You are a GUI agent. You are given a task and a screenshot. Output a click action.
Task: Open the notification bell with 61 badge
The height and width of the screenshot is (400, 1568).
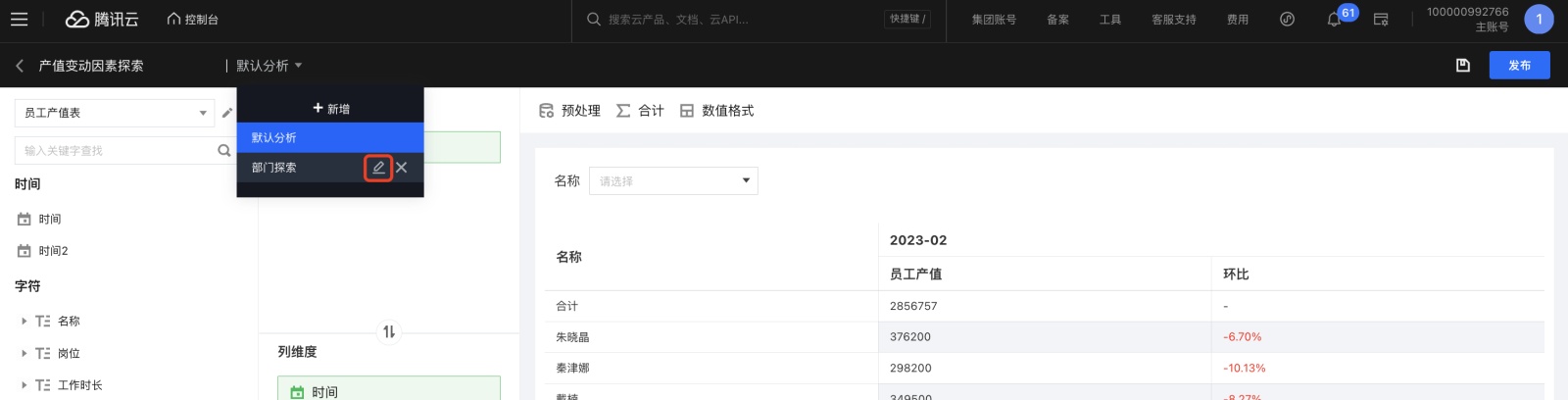1334,19
